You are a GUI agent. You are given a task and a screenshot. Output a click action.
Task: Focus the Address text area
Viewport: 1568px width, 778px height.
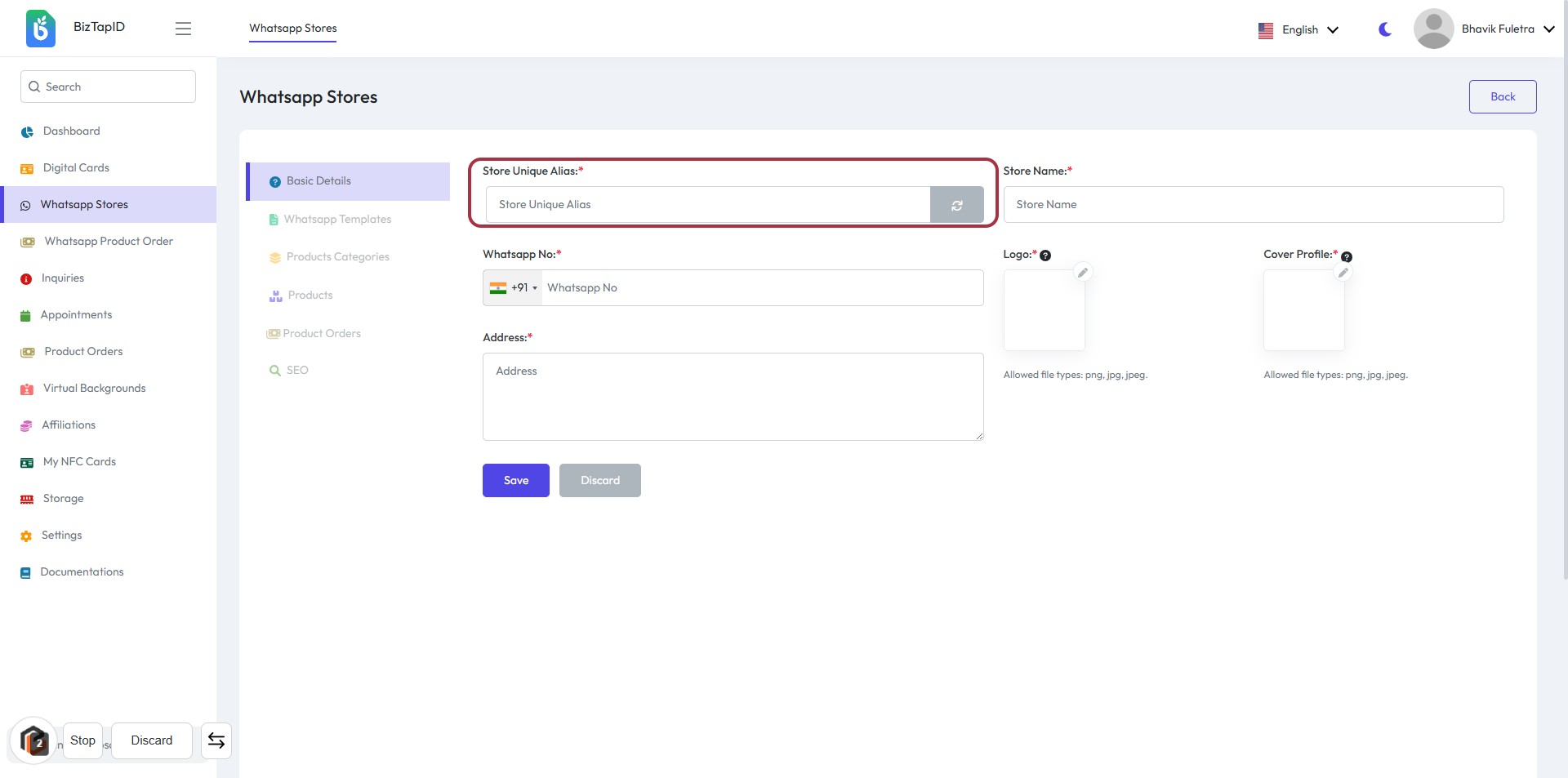733,397
